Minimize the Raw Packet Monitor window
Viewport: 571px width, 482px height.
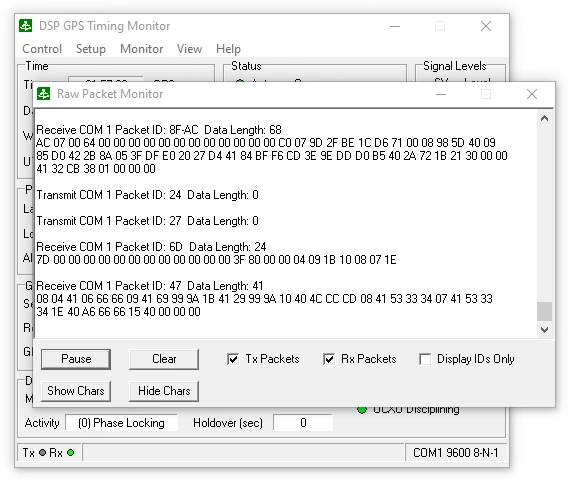[x=441, y=94]
